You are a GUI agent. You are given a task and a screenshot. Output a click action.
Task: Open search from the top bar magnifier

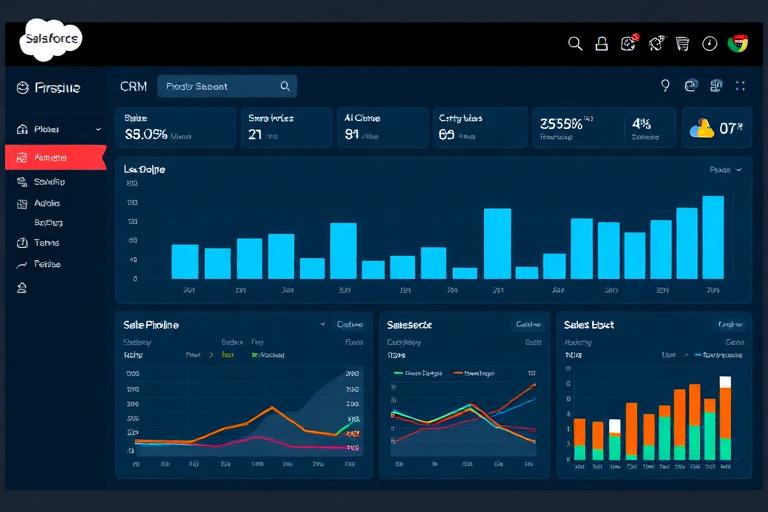tap(575, 44)
